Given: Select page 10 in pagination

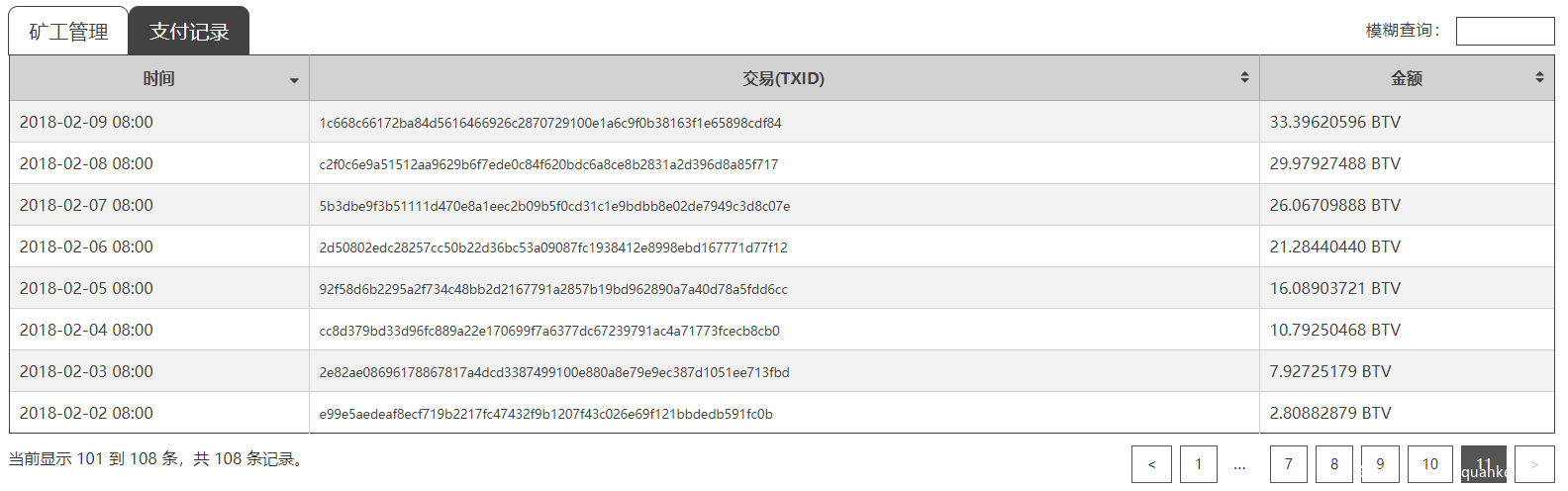Looking at the screenshot, I should tap(1429, 464).
